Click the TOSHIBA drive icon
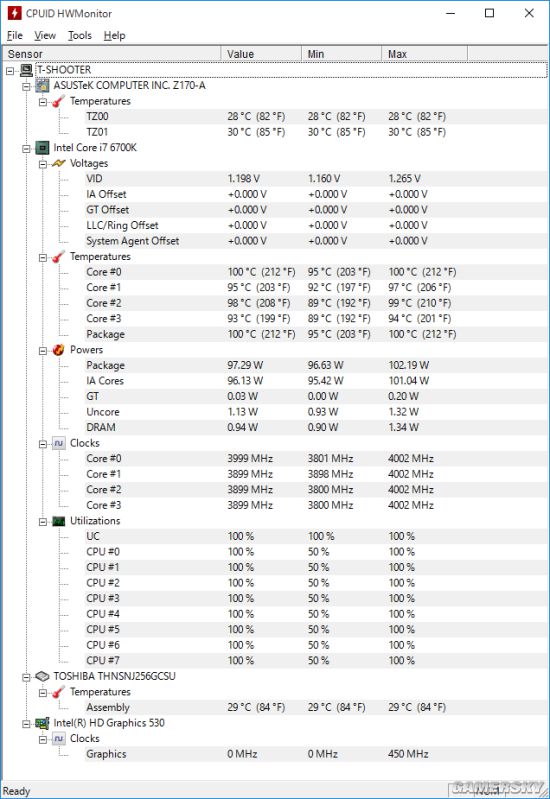550x799 pixels. coord(42,676)
